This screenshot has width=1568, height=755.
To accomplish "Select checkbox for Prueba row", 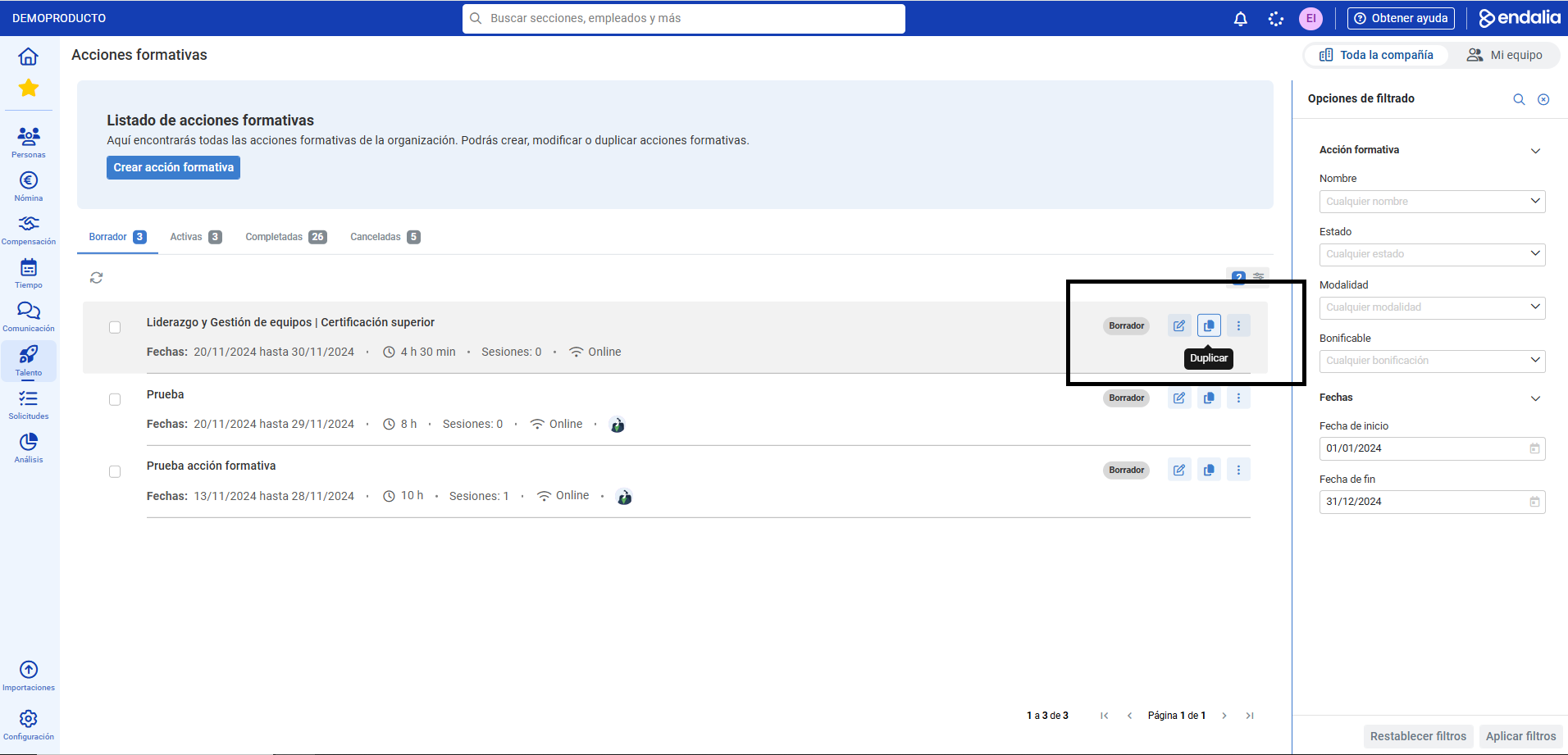I will click(x=115, y=399).
